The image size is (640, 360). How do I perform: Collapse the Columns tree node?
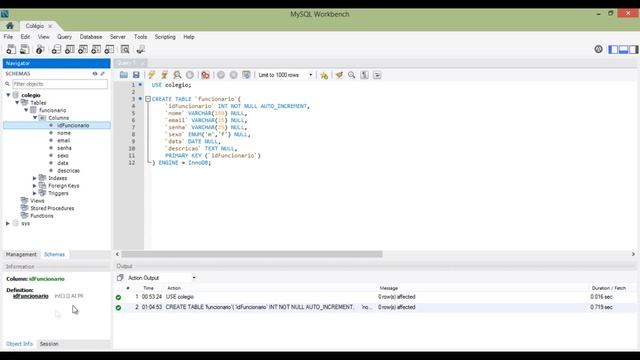(35, 118)
